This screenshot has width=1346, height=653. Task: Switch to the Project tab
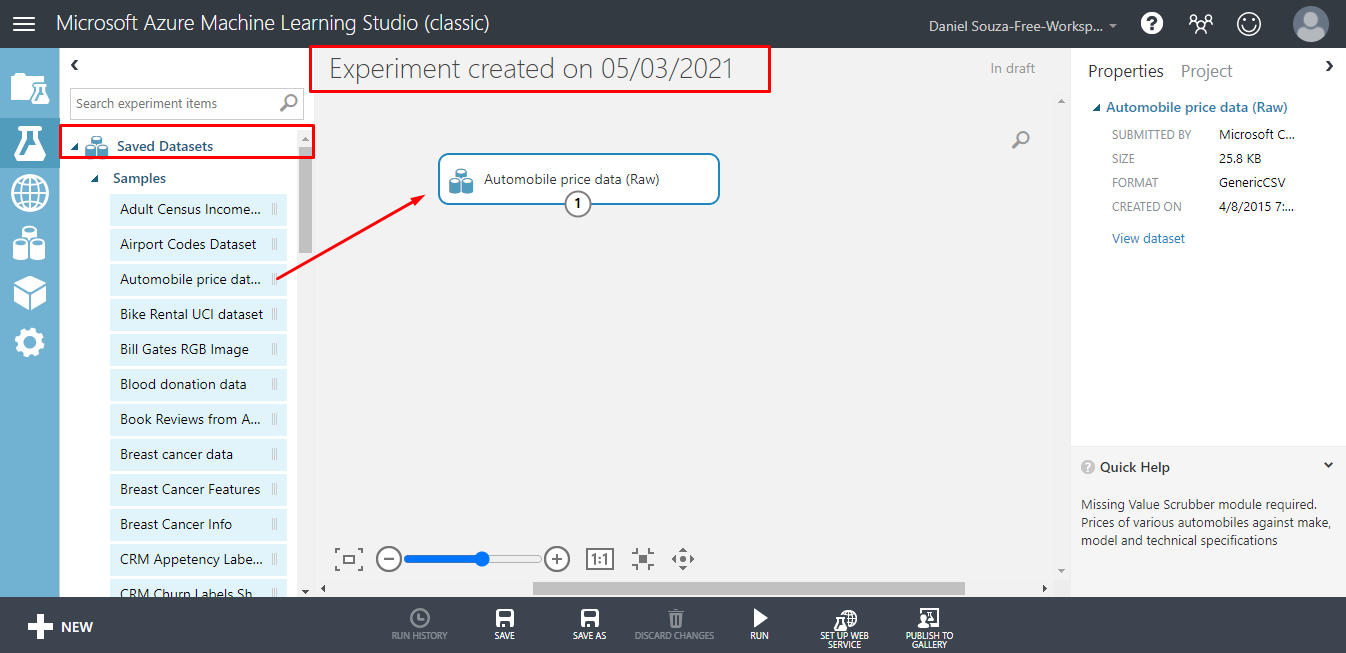(x=1206, y=71)
